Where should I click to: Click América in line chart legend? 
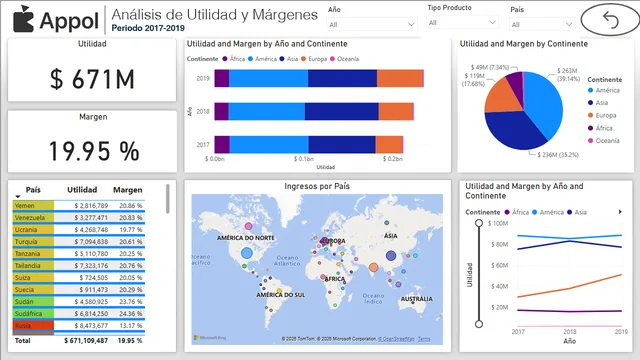pyautogui.click(x=548, y=212)
